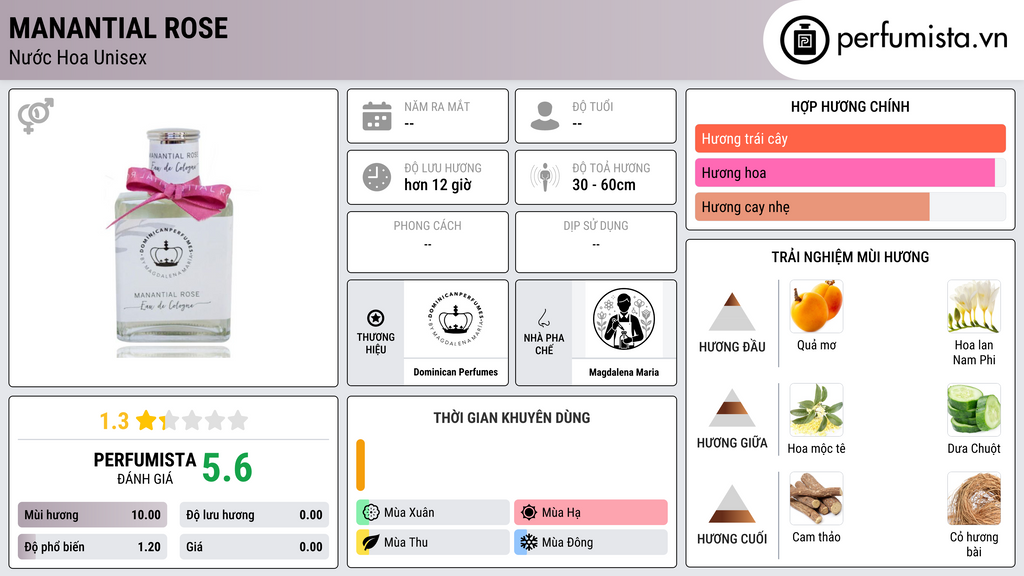The image size is (1024, 576).
Task: Click the Hương đầu pyramid icon
Action: [732, 312]
